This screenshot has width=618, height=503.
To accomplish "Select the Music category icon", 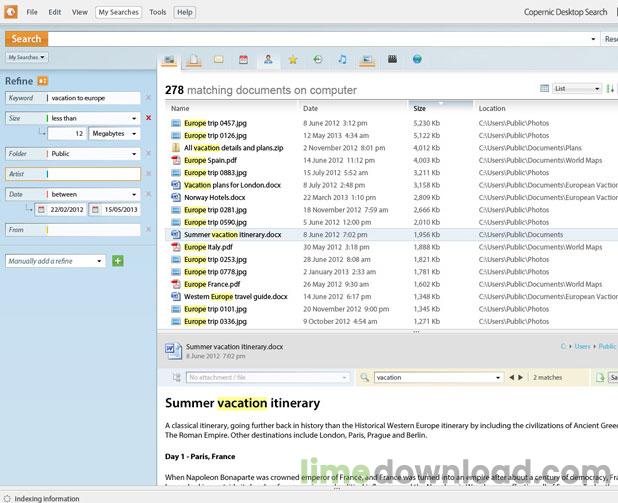I will pyautogui.click(x=342, y=60).
